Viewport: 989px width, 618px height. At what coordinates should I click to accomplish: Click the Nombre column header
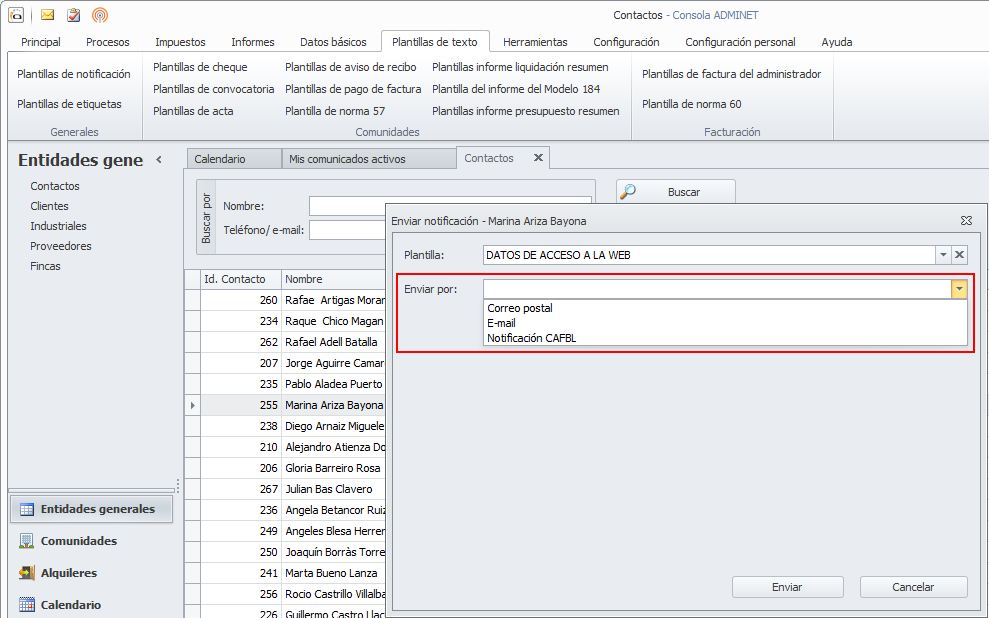coord(334,279)
